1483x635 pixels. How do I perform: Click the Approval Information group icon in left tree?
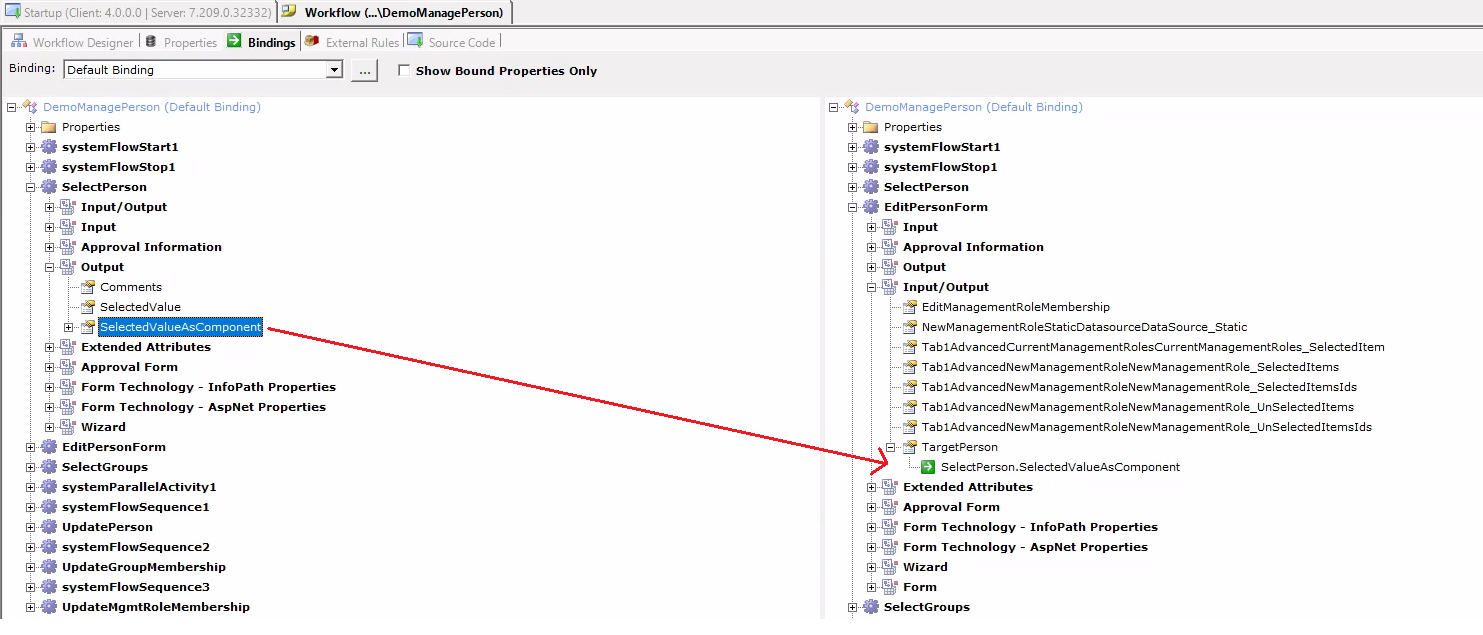tap(67, 247)
